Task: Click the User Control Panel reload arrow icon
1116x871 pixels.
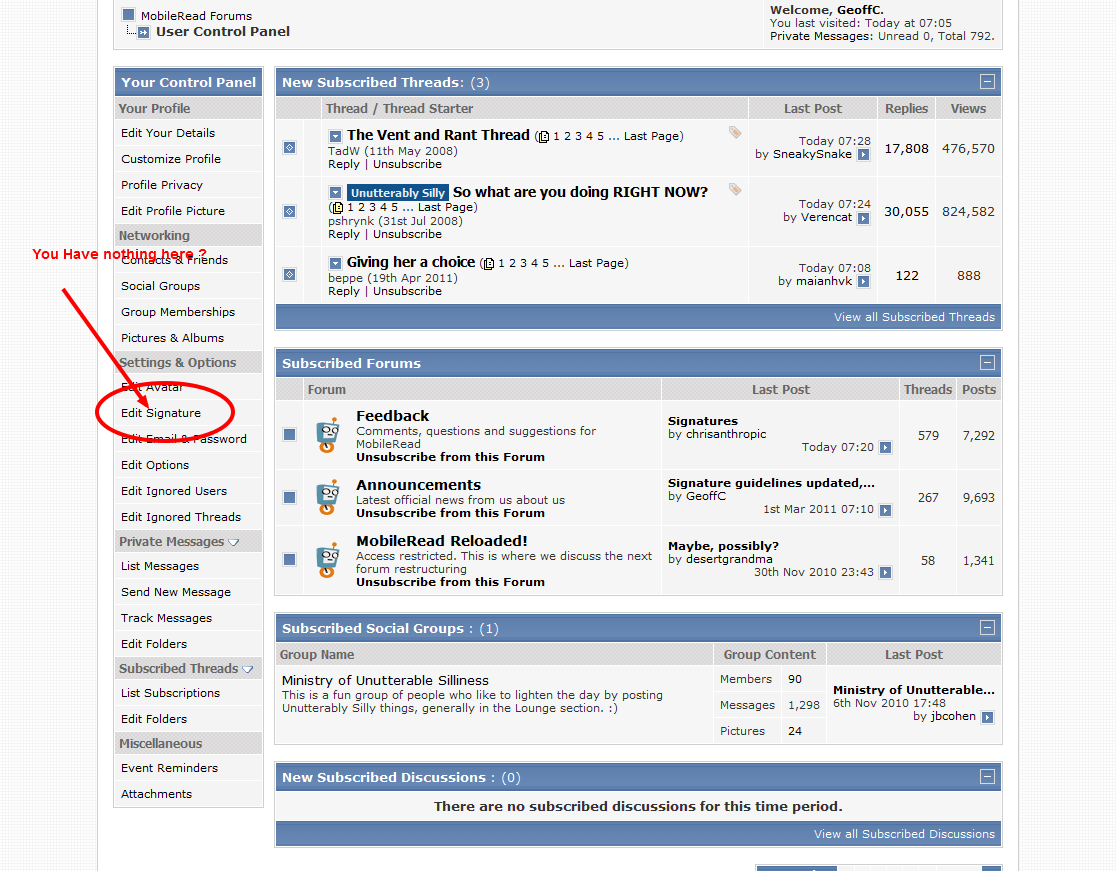Action: point(144,32)
